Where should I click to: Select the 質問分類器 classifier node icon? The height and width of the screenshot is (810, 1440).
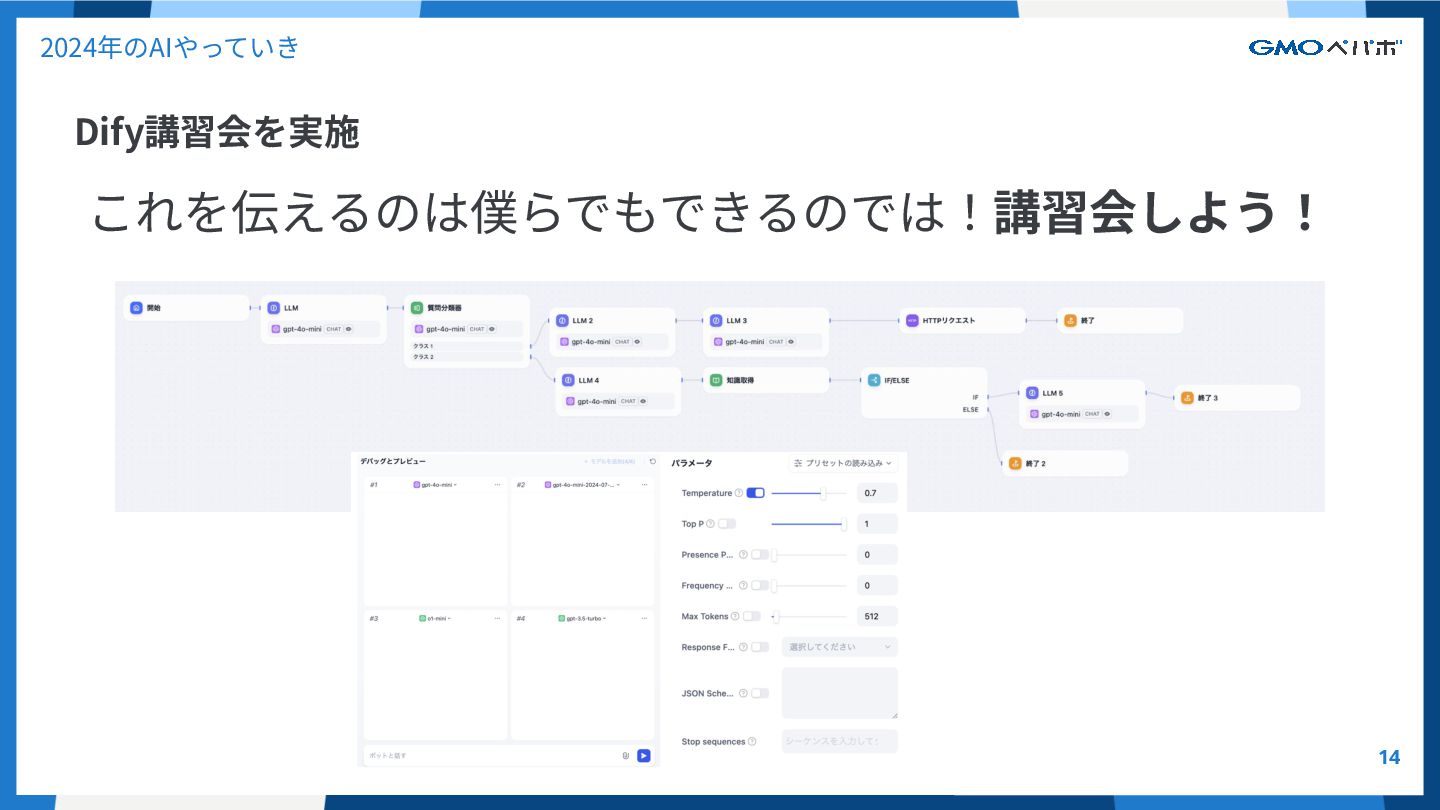417,308
